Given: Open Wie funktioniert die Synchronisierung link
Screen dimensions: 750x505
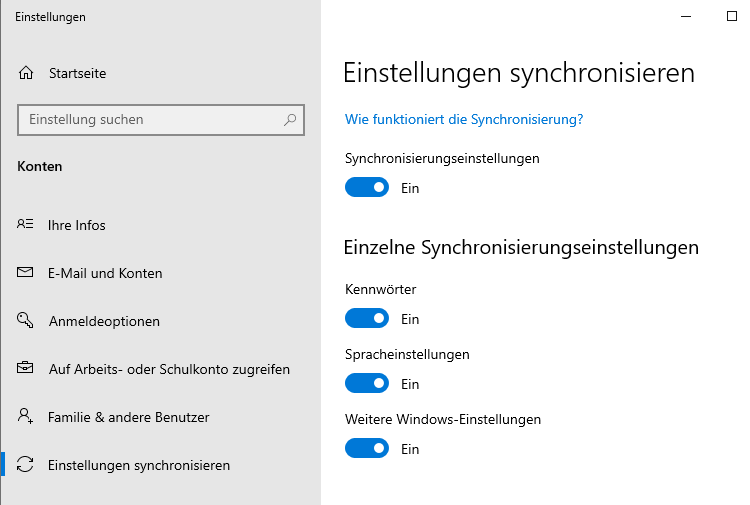Looking at the screenshot, I should (x=464, y=119).
